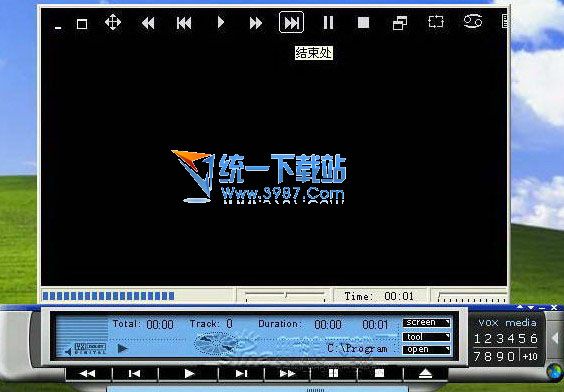The width and height of the screenshot is (564, 392).
Task: Open the tool dropdown menu
Action: click(427, 337)
